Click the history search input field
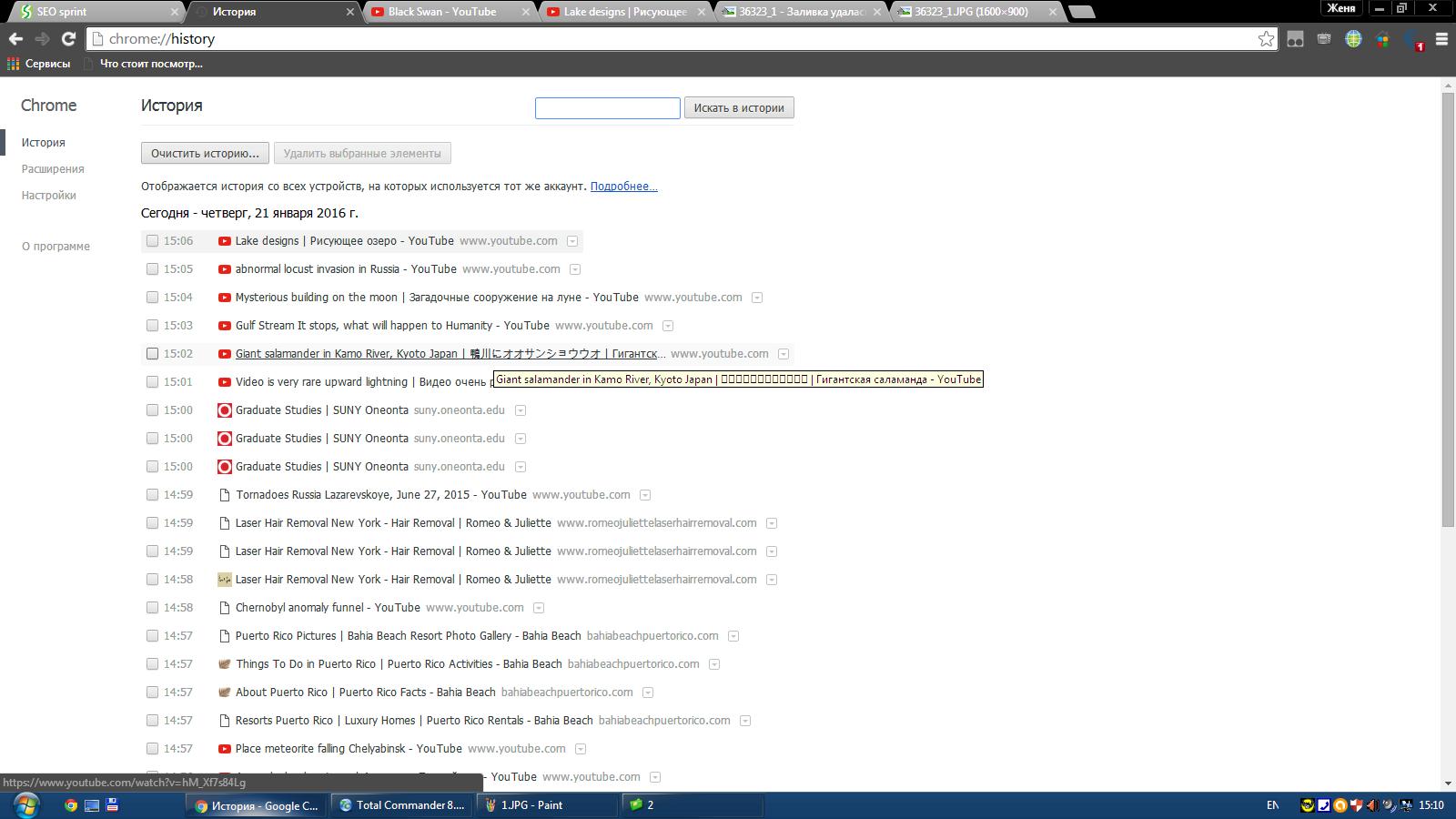The height and width of the screenshot is (819, 1456). [607, 108]
